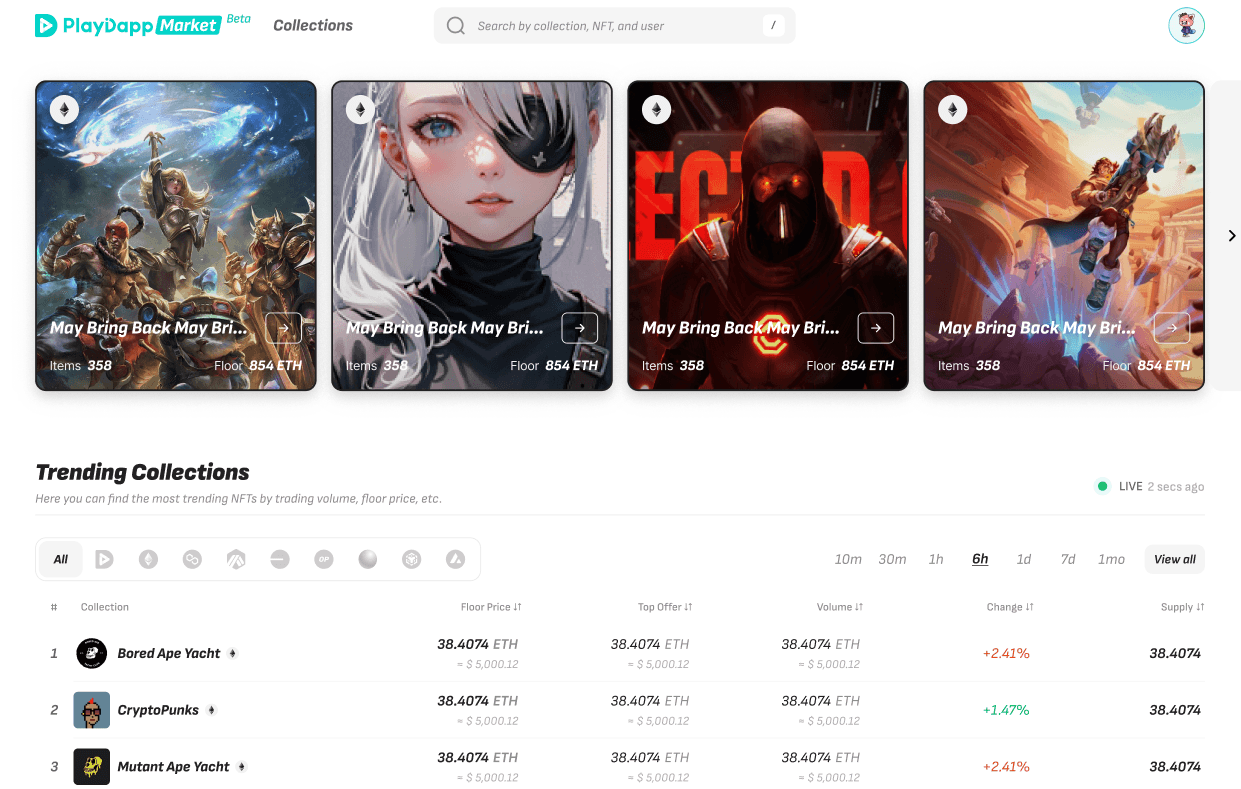This screenshot has height=789, width=1241.
Task: Click the green LIVE status indicator
Action: point(1103,486)
